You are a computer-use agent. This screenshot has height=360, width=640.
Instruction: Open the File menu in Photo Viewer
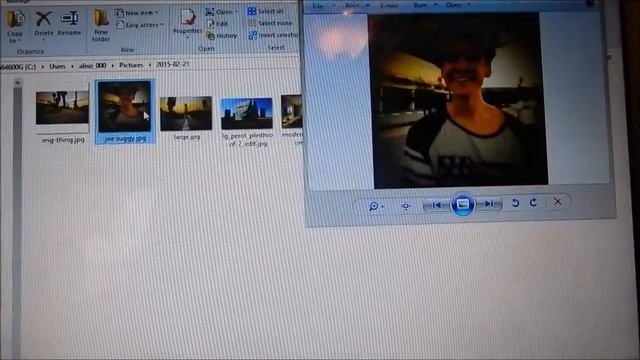(318, 6)
